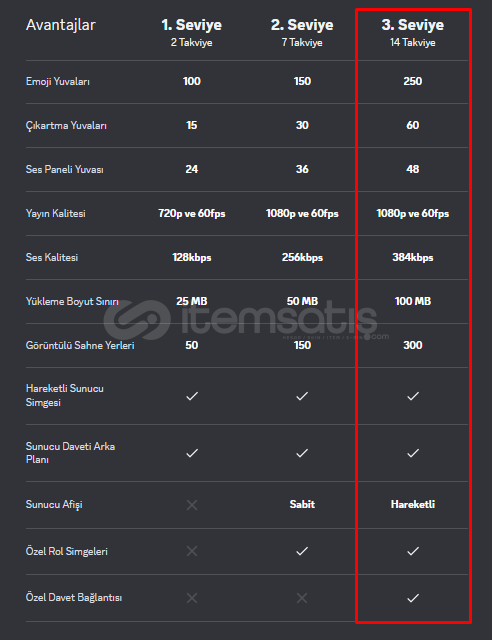Click the itemsatış watermark logo
Image resolution: width=492 pixels, height=640 pixels.
click(241, 320)
